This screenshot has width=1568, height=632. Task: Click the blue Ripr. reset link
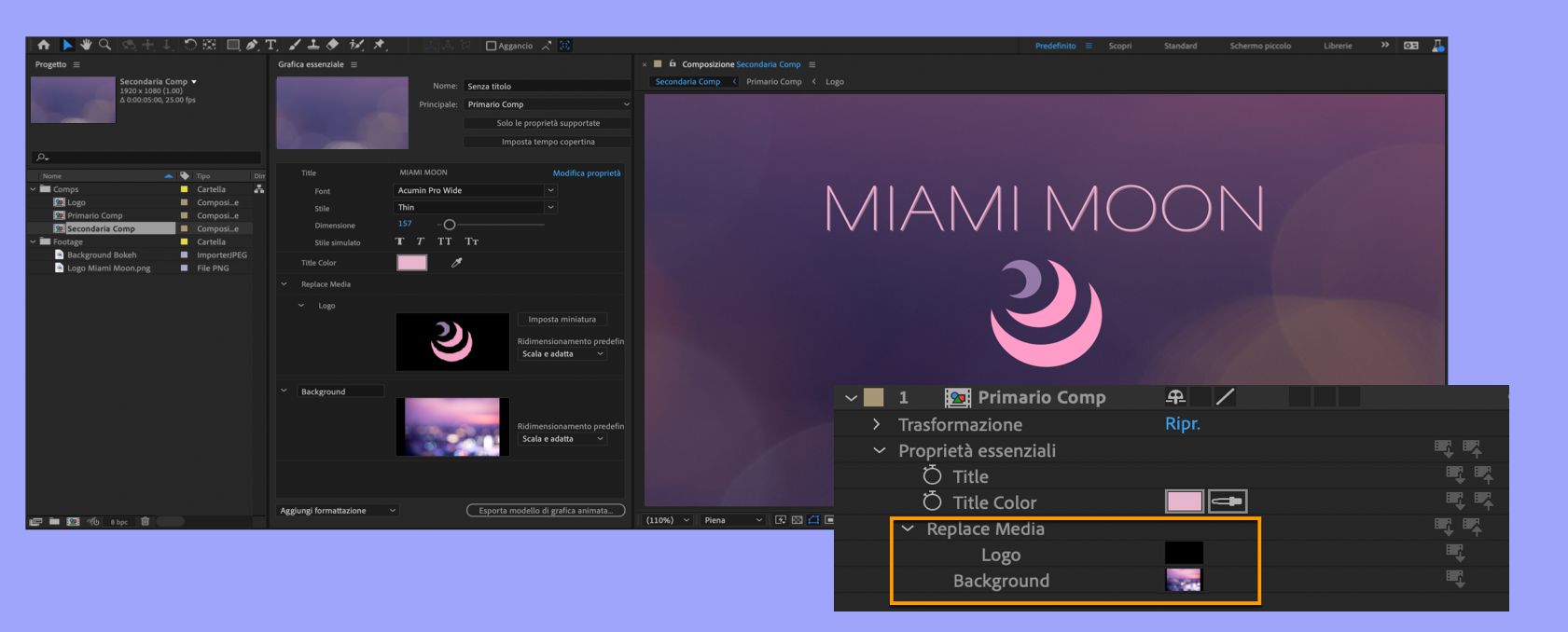(x=1182, y=423)
